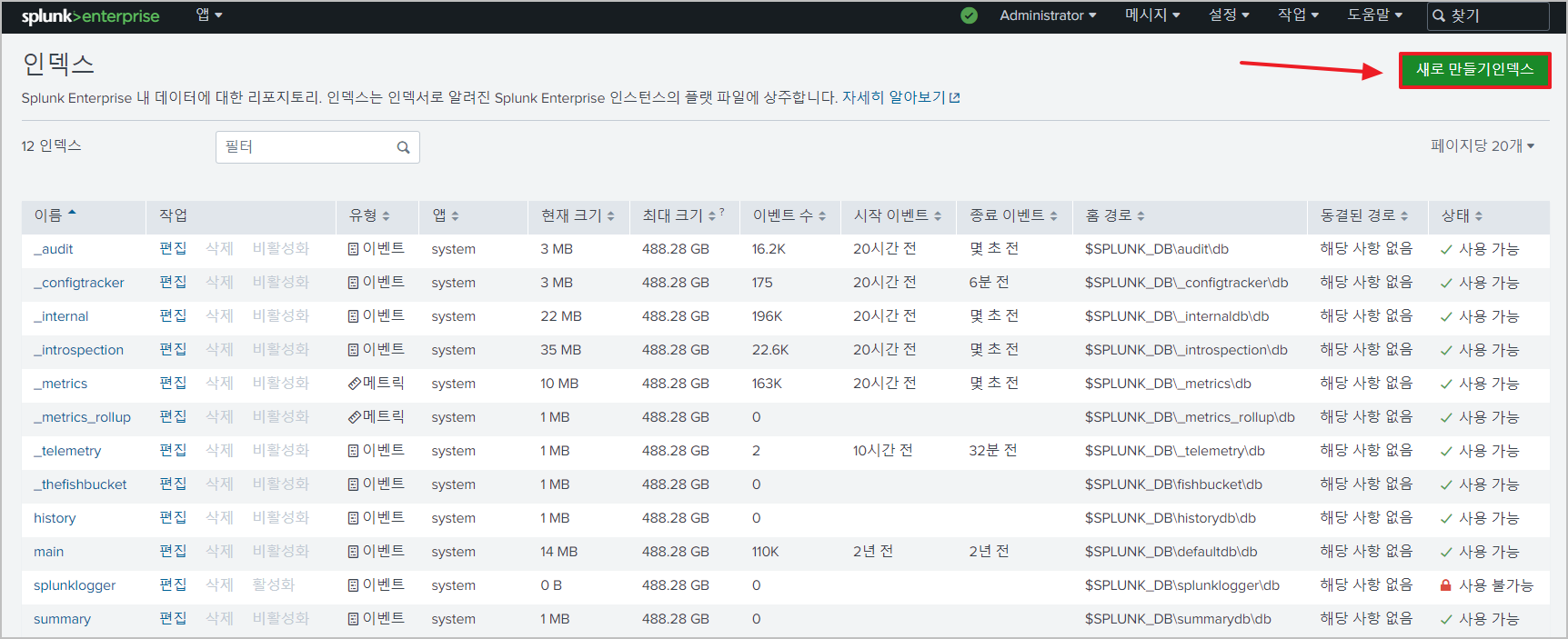Viewport: 1568px width, 639px height.
Task: Open the _telemetry index link
Action: tap(67, 451)
